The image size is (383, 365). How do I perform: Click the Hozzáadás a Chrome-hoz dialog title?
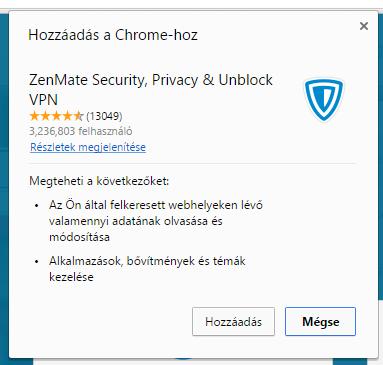tap(113, 35)
